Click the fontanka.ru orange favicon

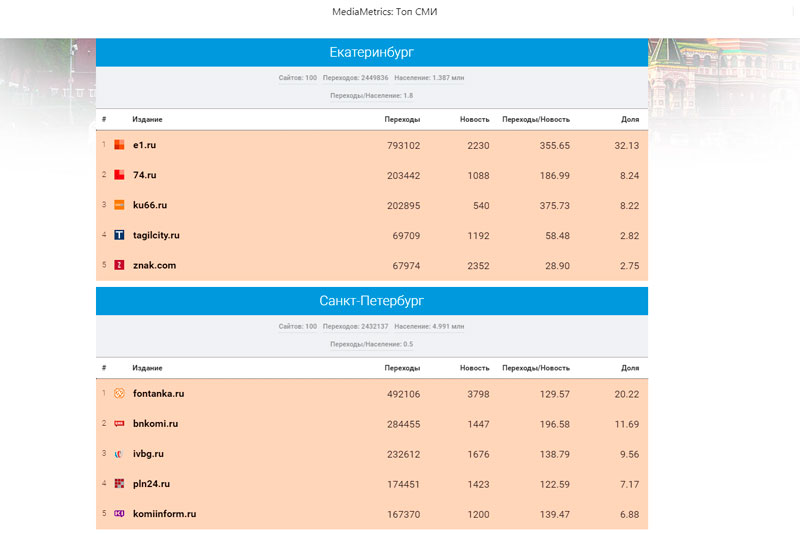tap(119, 394)
